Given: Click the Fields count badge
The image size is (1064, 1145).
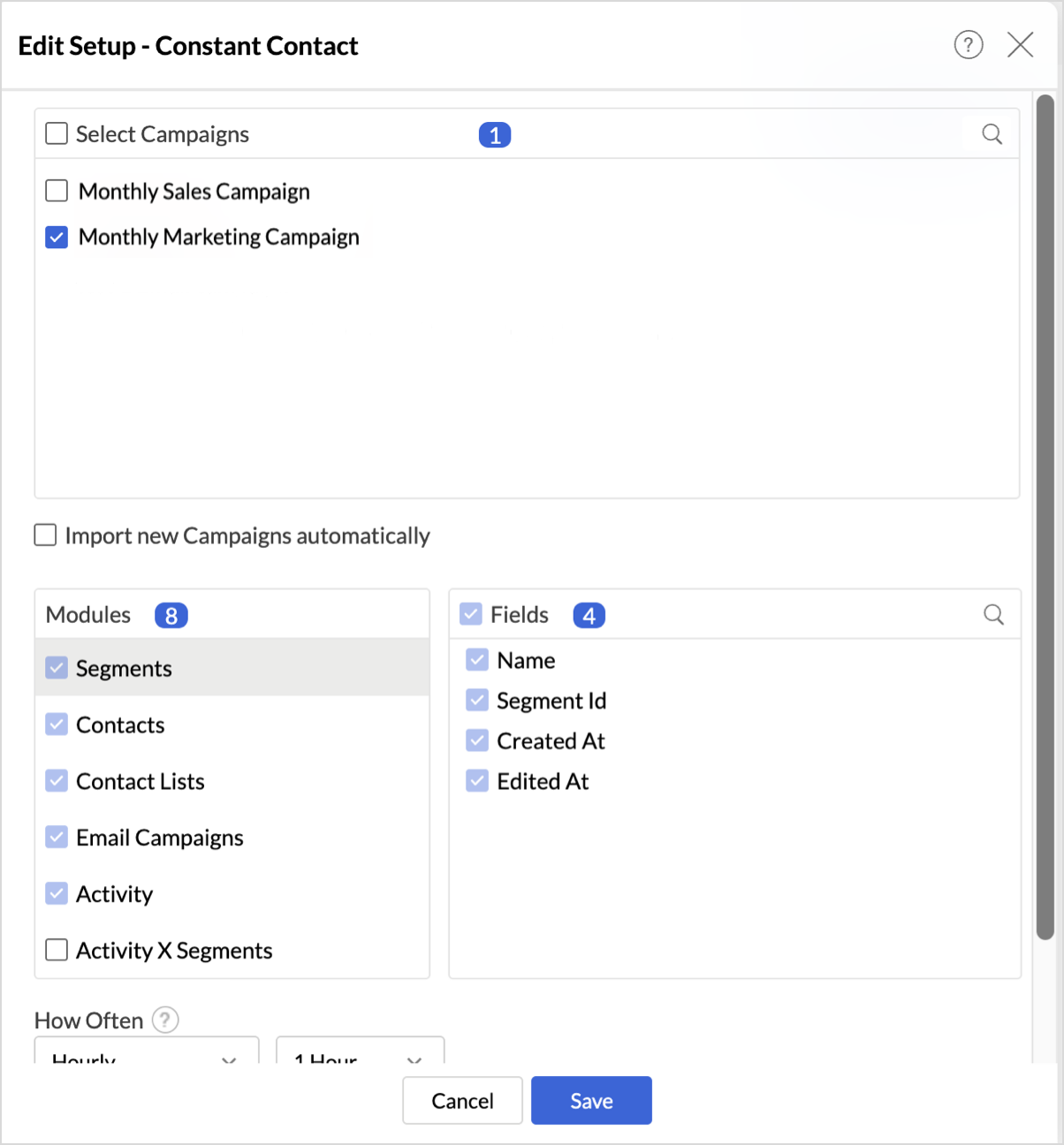Looking at the screenshot, I should click(589, 616).
